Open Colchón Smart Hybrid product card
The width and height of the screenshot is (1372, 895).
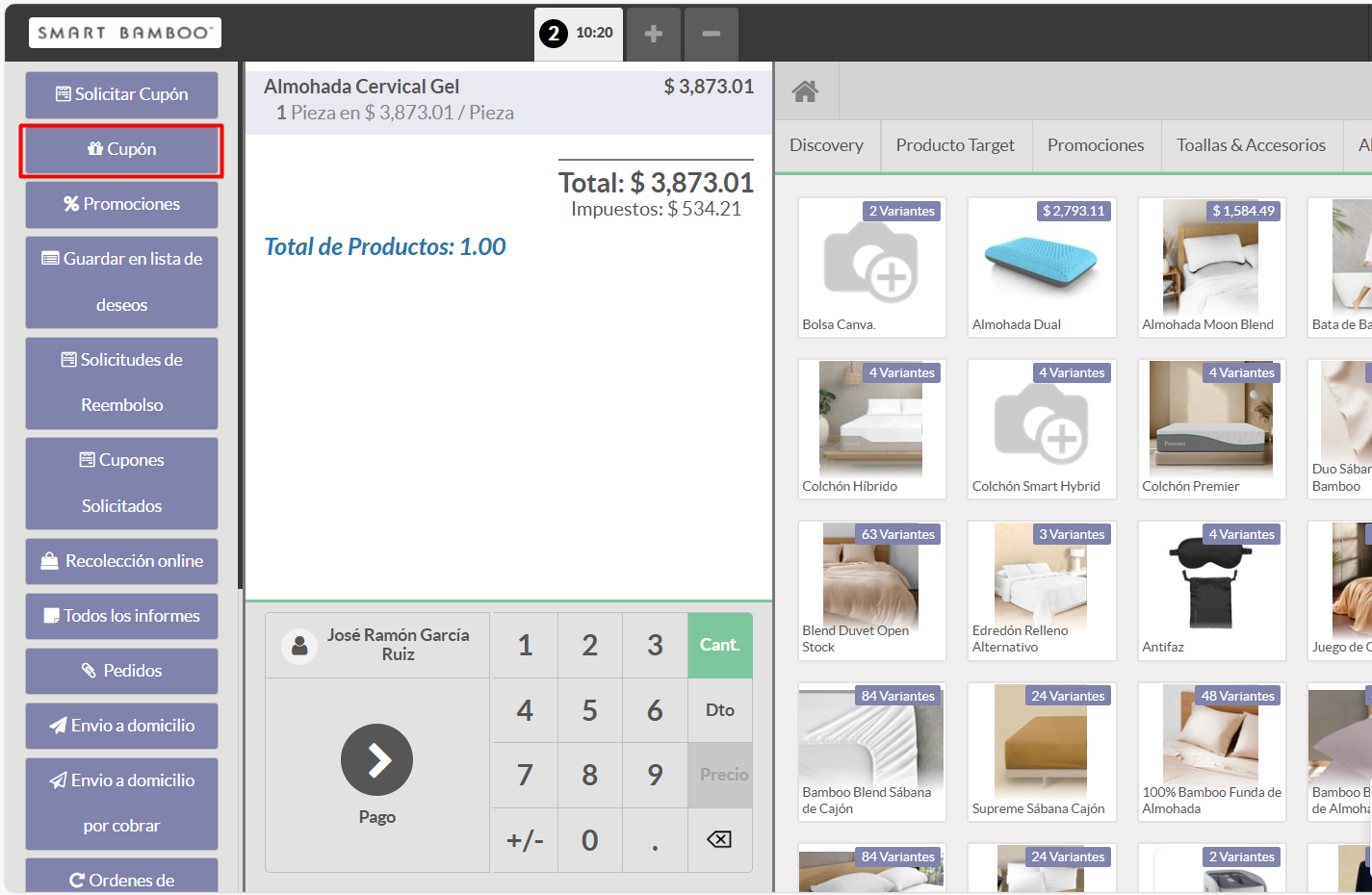pos(1042,429)
